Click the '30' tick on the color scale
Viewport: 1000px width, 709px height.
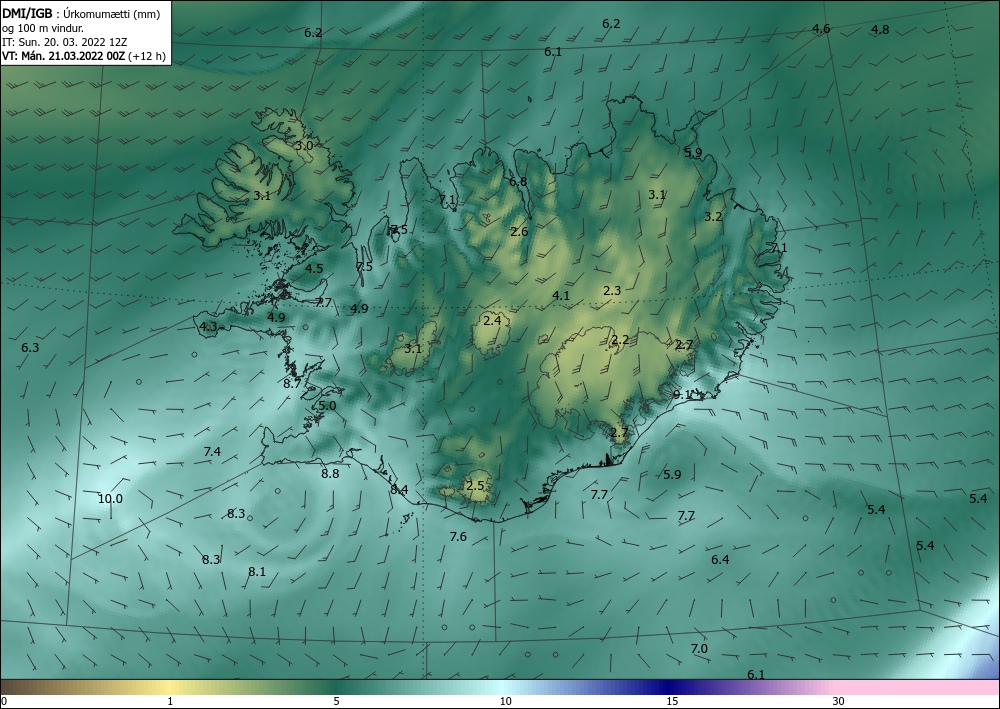839,701
